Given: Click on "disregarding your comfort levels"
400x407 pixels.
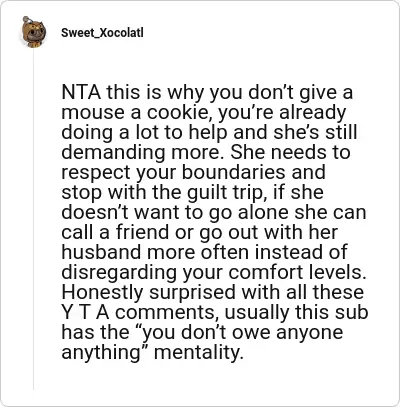Looking at the screenshot, I should (x=214, y=272).
